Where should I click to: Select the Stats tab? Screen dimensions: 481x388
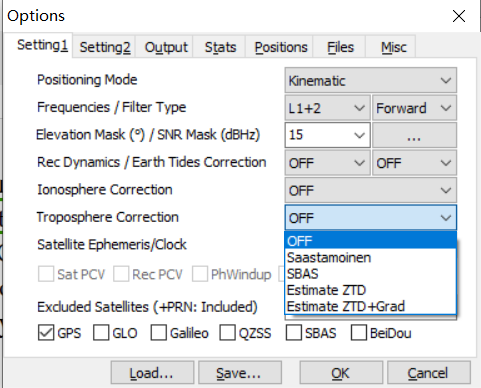click(x=220, y=47)
